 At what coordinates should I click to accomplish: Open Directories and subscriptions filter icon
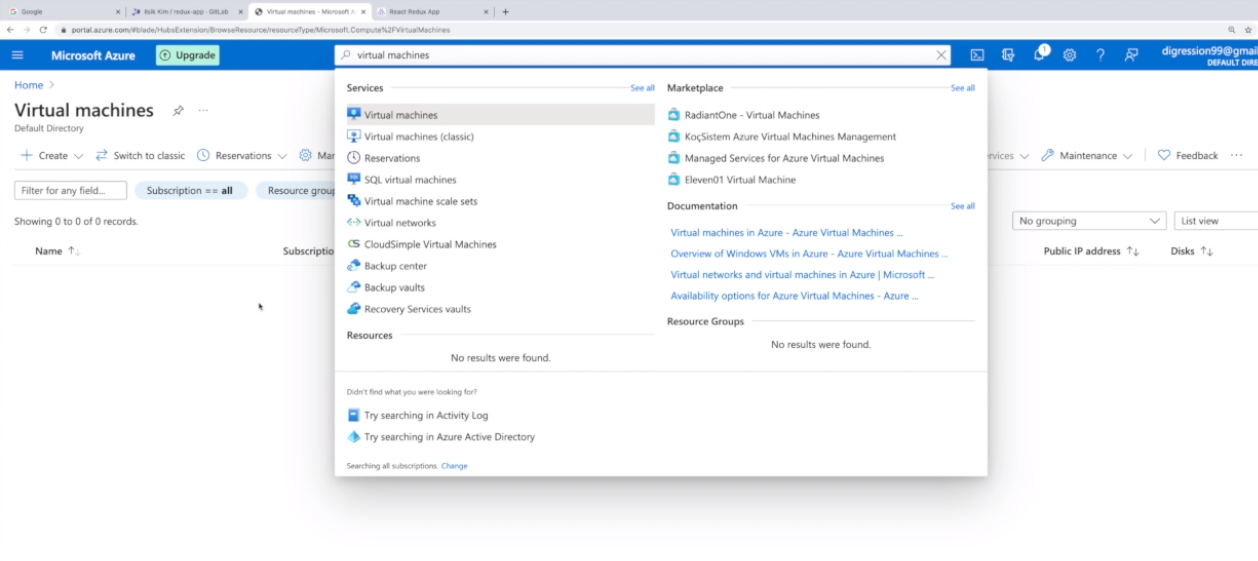[x=1008, y=55]
